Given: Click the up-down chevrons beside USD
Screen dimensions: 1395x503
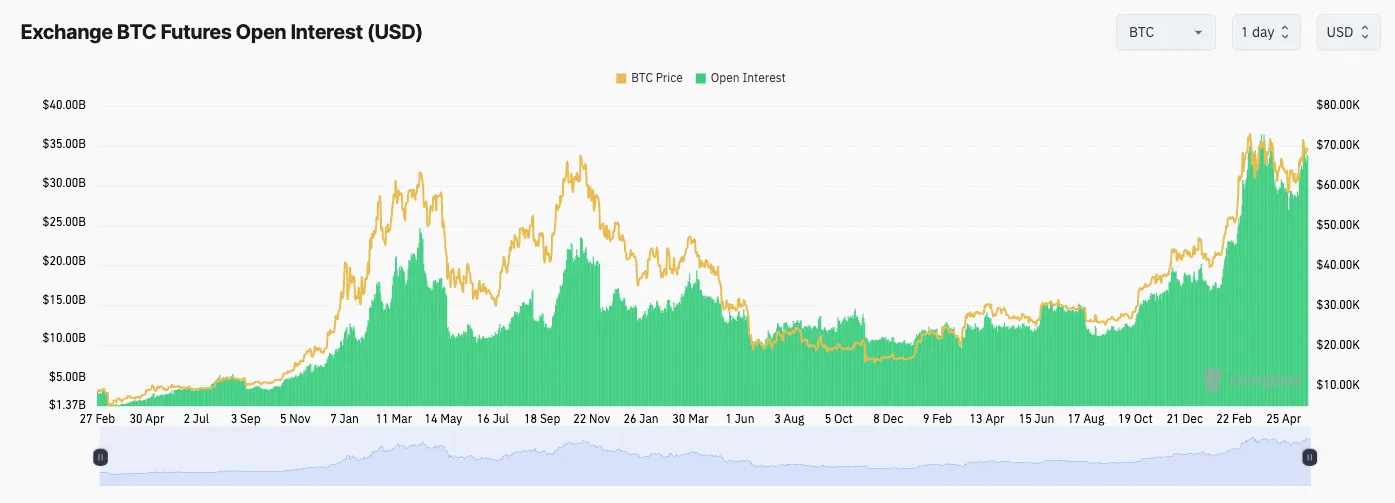Looking at the screenshot, I should pos(1362,33).
